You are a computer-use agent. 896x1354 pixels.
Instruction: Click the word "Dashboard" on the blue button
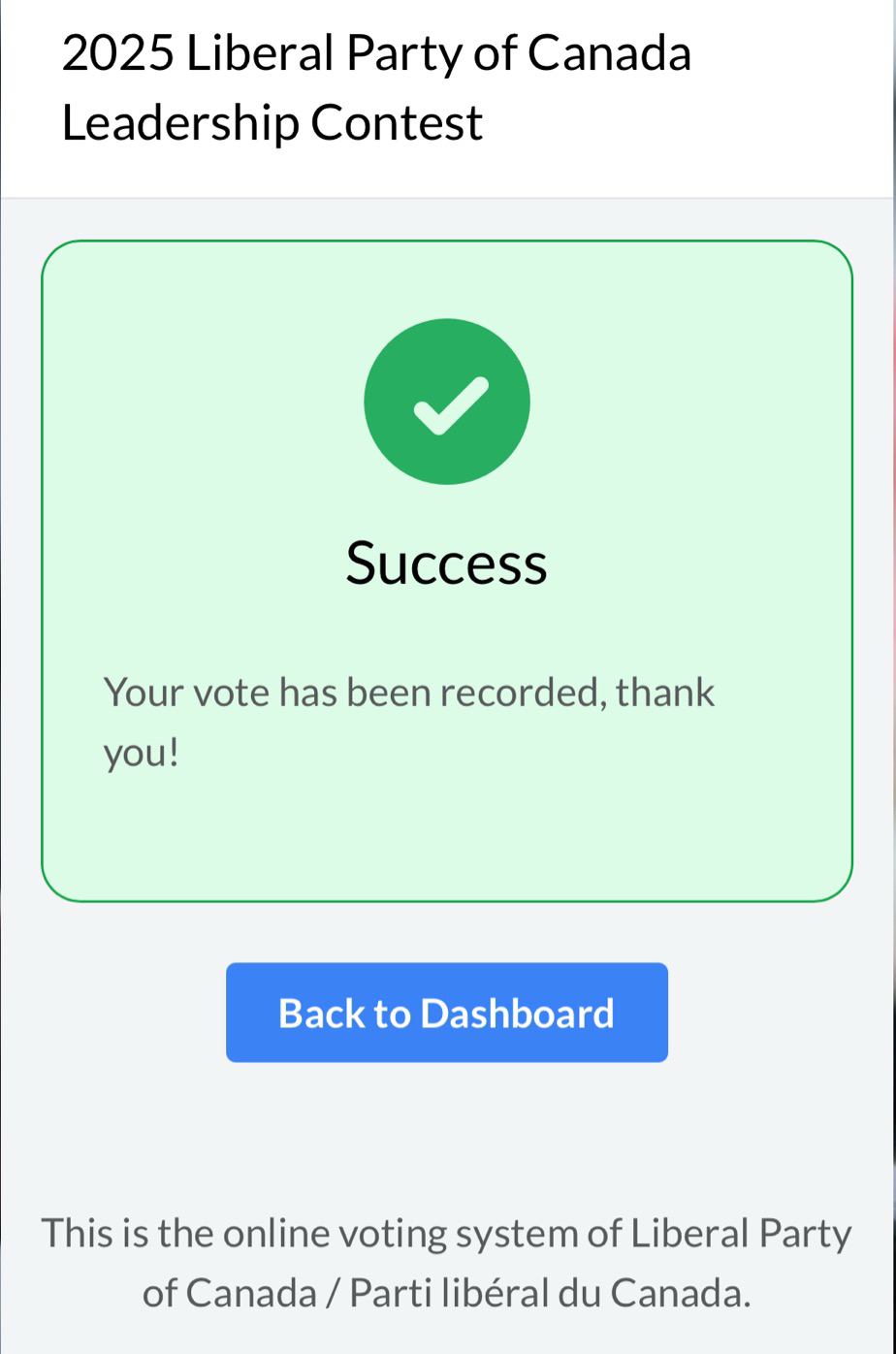coord(517,1014)
